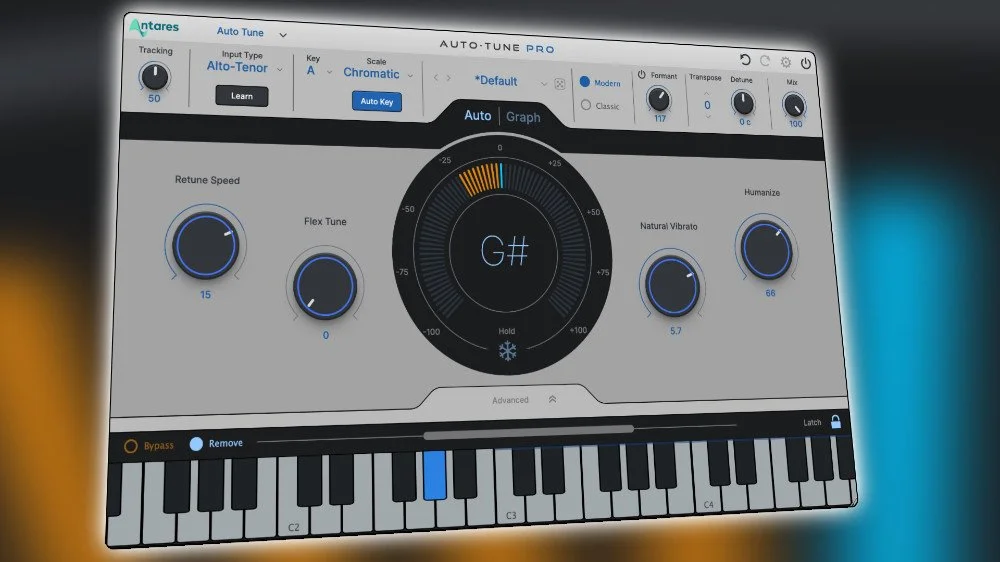Click the Mix value 100

click(795, 124)
